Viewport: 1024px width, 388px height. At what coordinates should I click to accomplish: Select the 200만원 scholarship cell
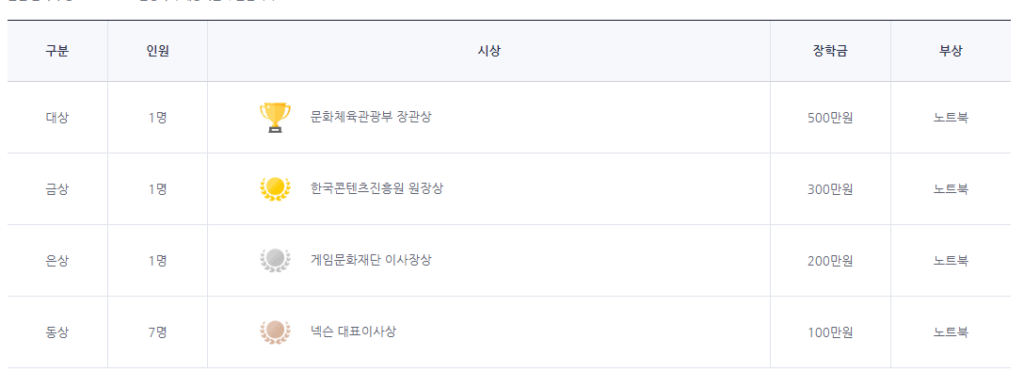[x=830, y=261]
